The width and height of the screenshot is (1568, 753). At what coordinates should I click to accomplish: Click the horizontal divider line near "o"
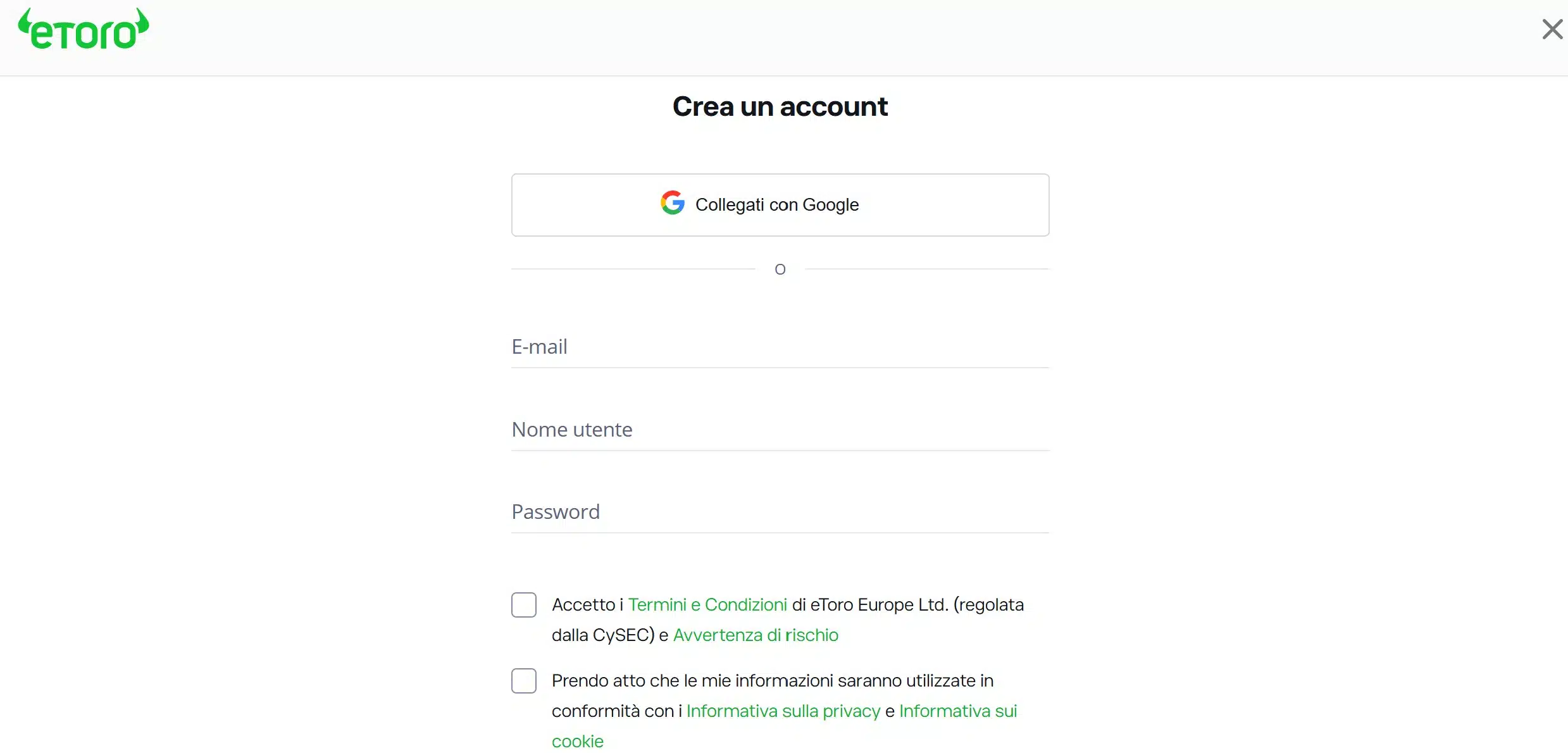[x=633, y=270]
